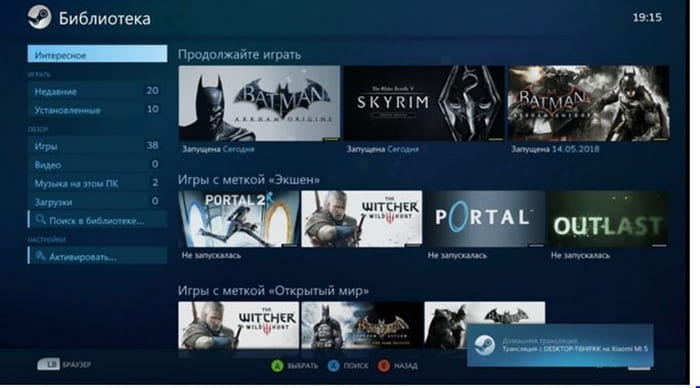Select the Интересное category
Image resolution: width=700 pixels, height=388 pixels.
point(97,54)
